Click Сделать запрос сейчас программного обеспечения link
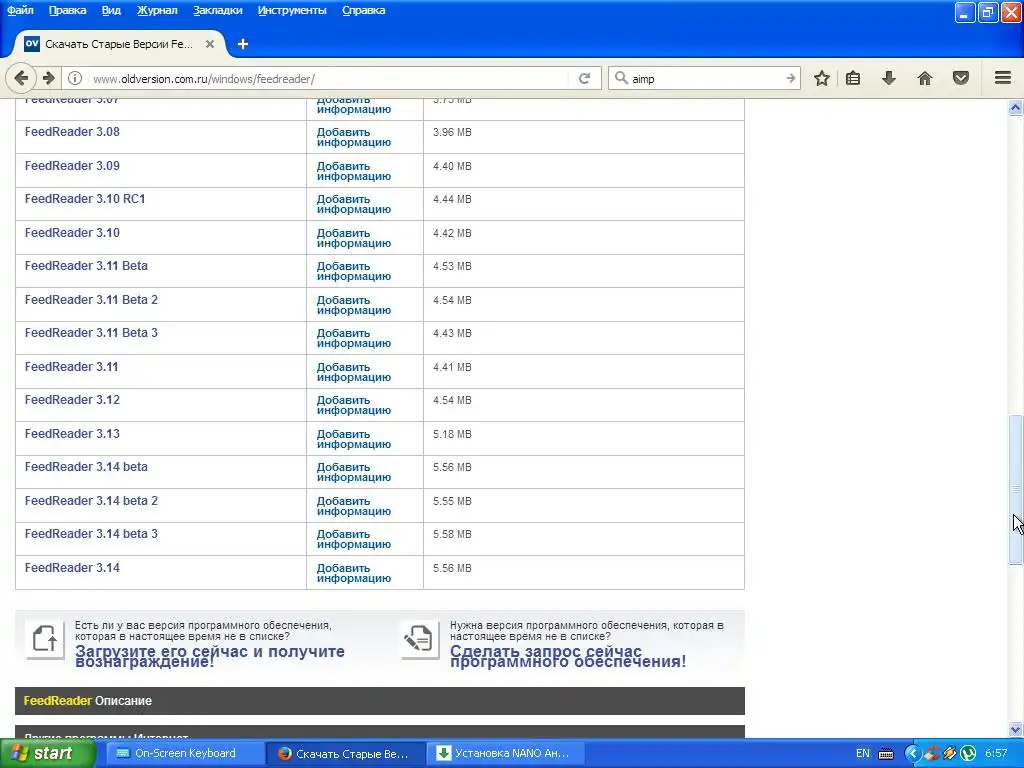The width and height of the screenshot is (1024, 768). pyautogui.click(x=568, y=656)
